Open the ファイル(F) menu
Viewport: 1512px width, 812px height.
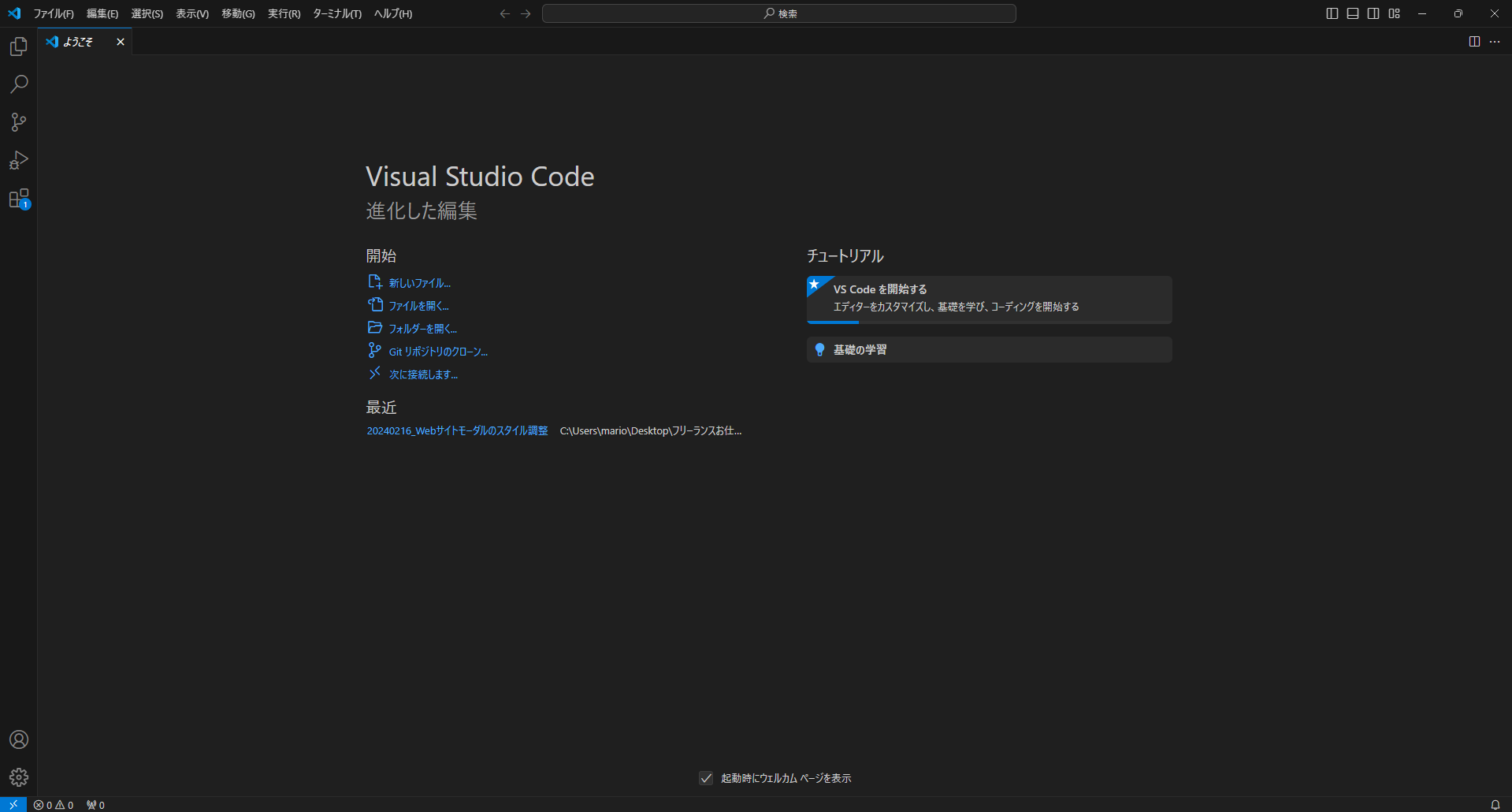pyautogui.click(x=54, y=13)
